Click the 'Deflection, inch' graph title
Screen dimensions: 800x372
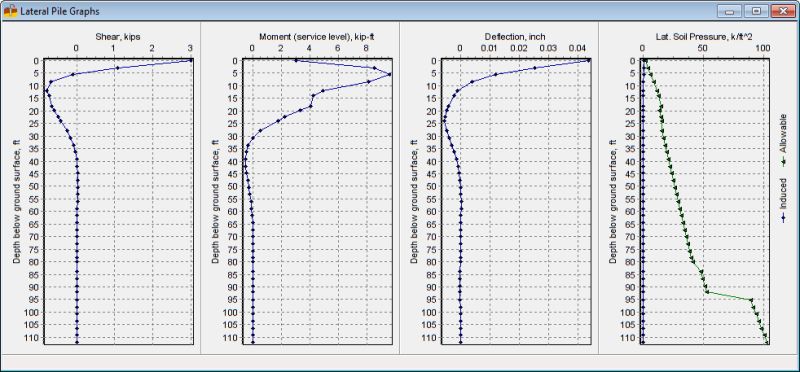click(x=516, y=37)
